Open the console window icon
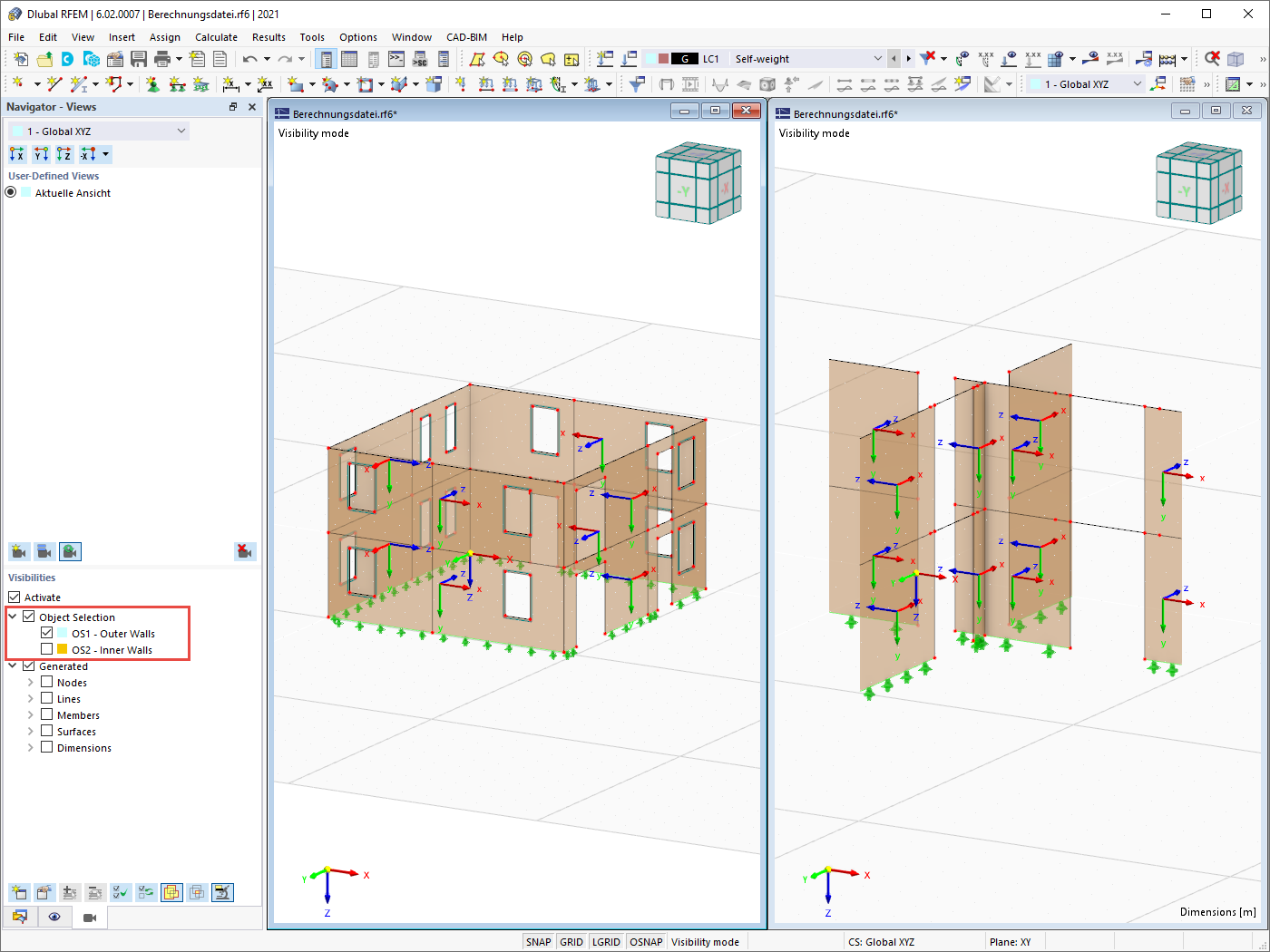Viewport: 1270px width, 952px height. tap(396, 59)
